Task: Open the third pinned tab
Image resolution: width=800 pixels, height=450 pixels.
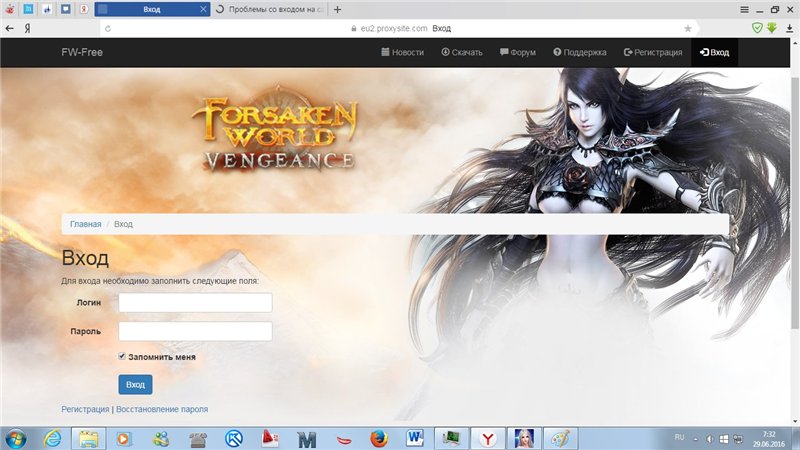Action: pos(47,9)
